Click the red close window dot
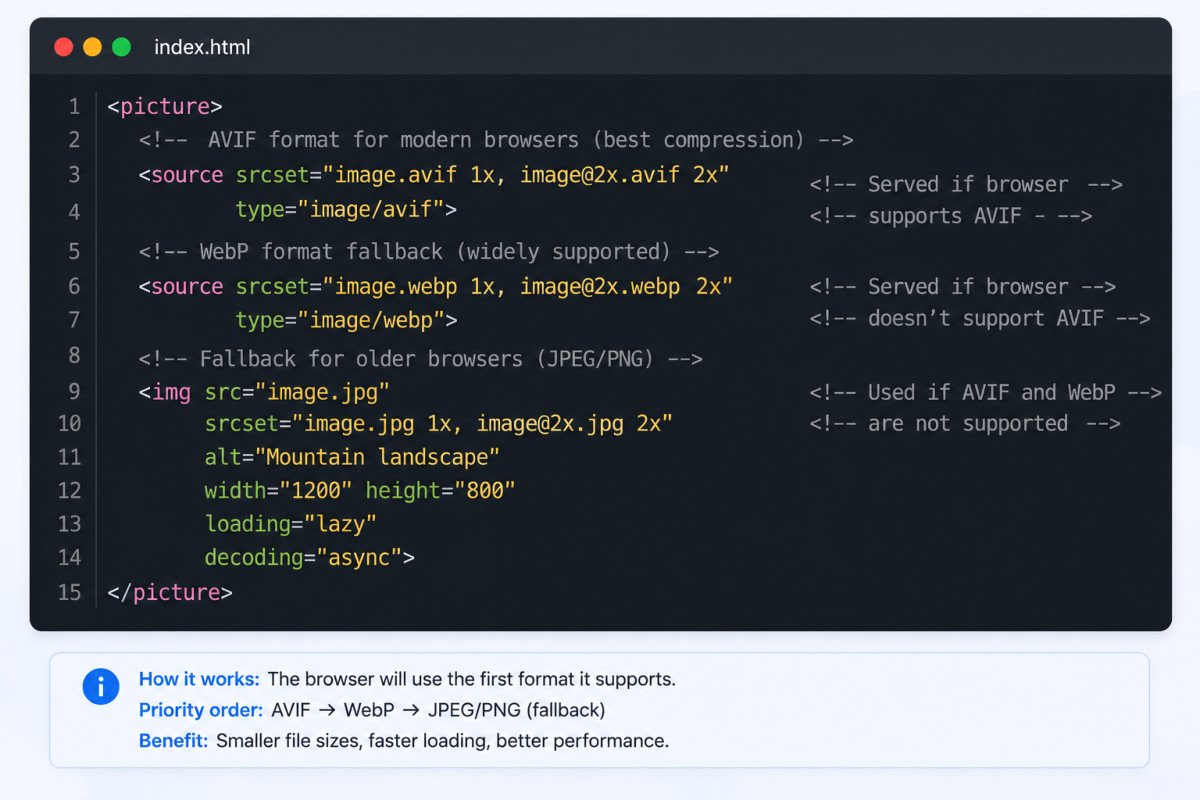This screenshot has width=1200, height=800. click(x=64, y=47)
